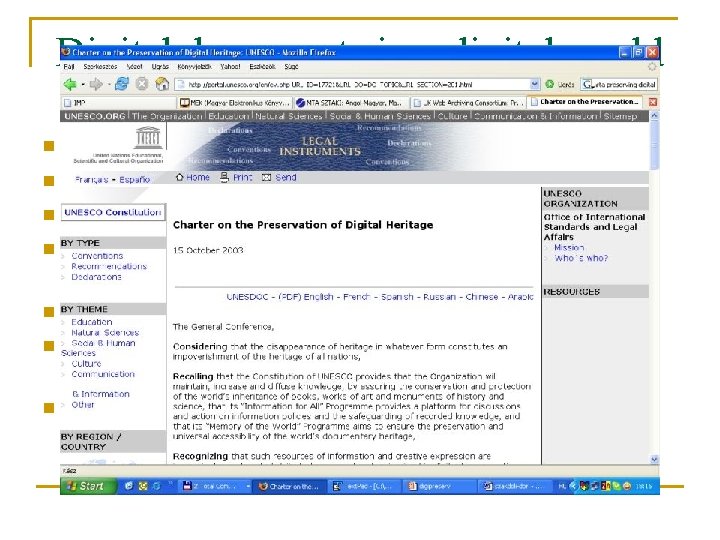Image resolution: width=720 pixels, height=540 pixels.
Task: Switch to the UK Web Archiving Consortium tab
Action: 468,102
